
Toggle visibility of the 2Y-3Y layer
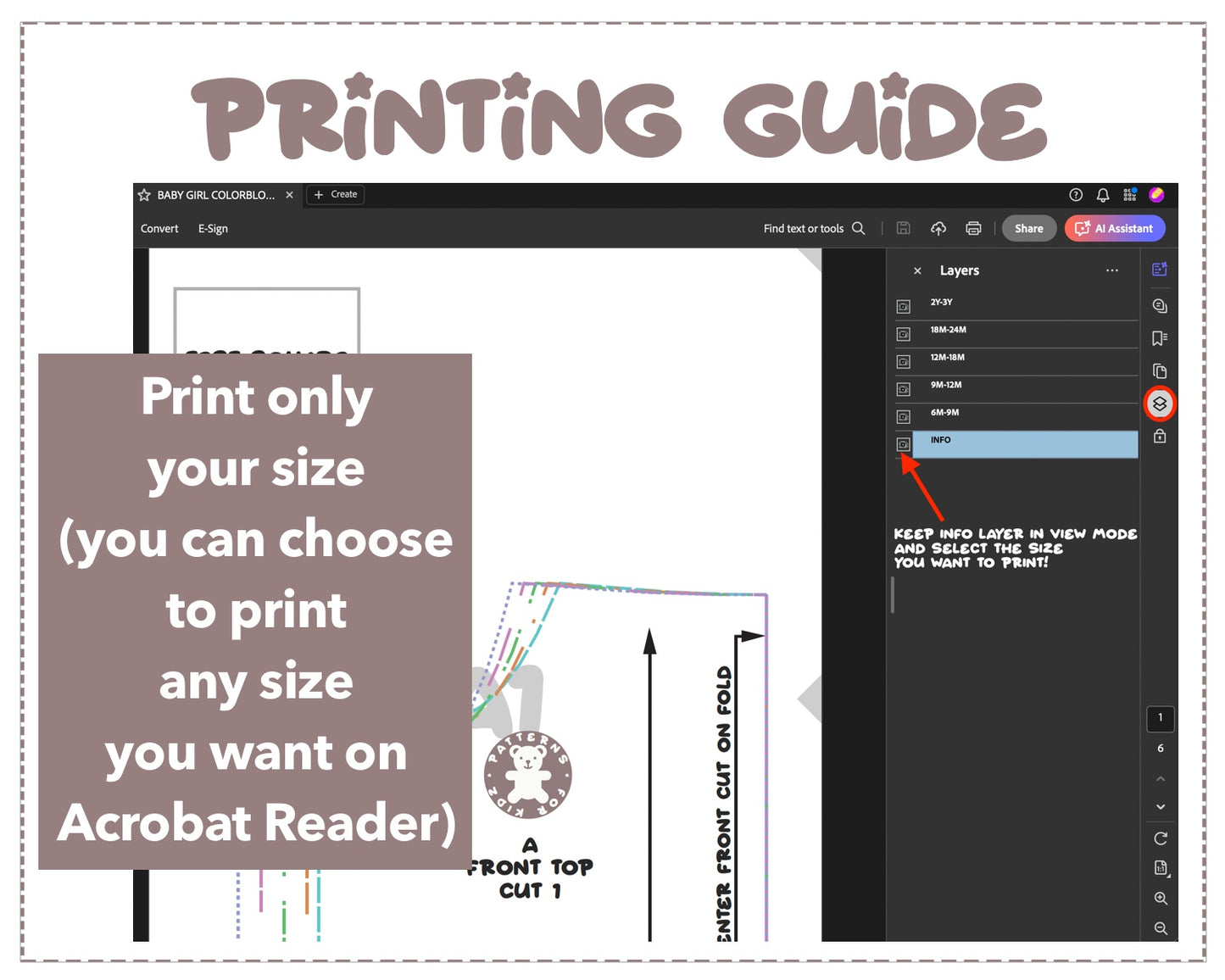click(x=904, y=306)
